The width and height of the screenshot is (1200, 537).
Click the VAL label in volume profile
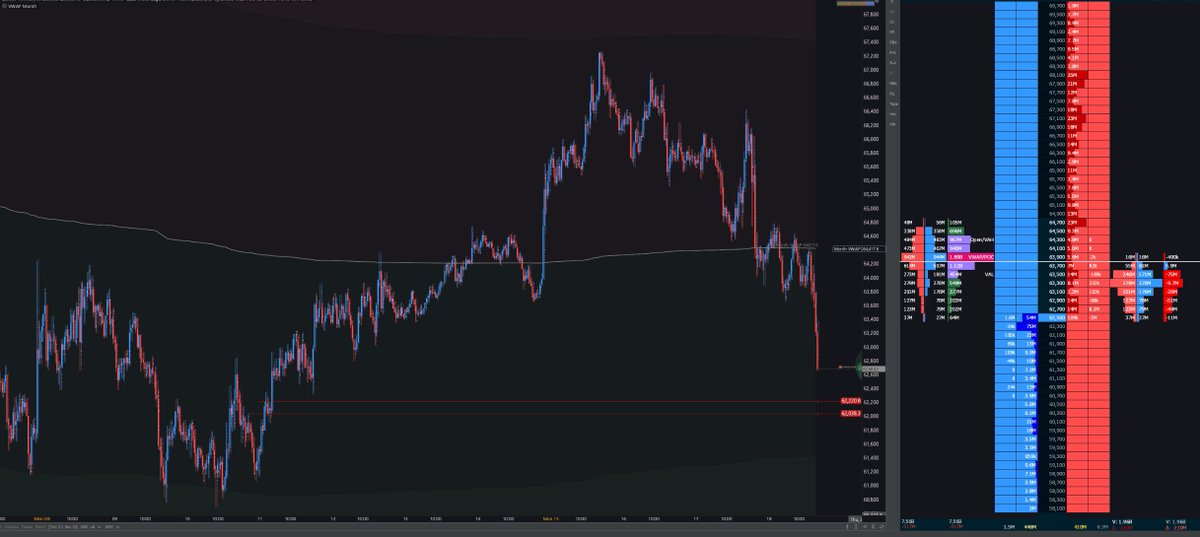click(x=989, y=274)
